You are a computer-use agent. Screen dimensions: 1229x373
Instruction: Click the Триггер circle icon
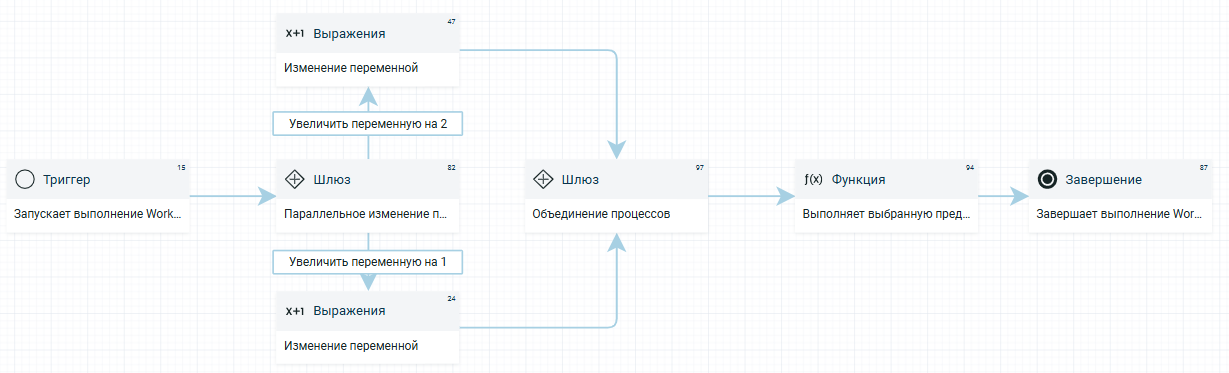coord(25,180)
